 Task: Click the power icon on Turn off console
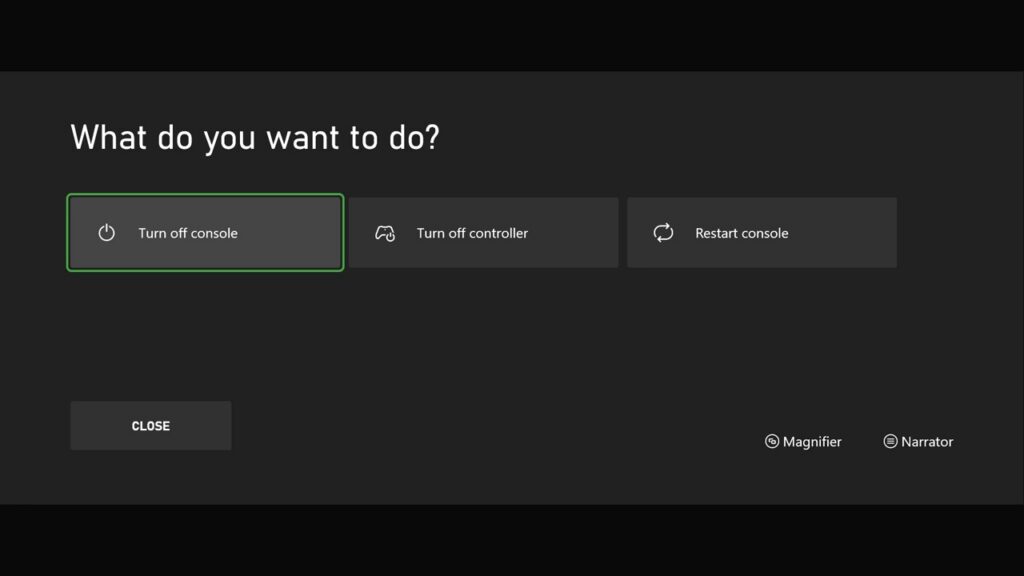pyautogui.click(x=106, y=232)
